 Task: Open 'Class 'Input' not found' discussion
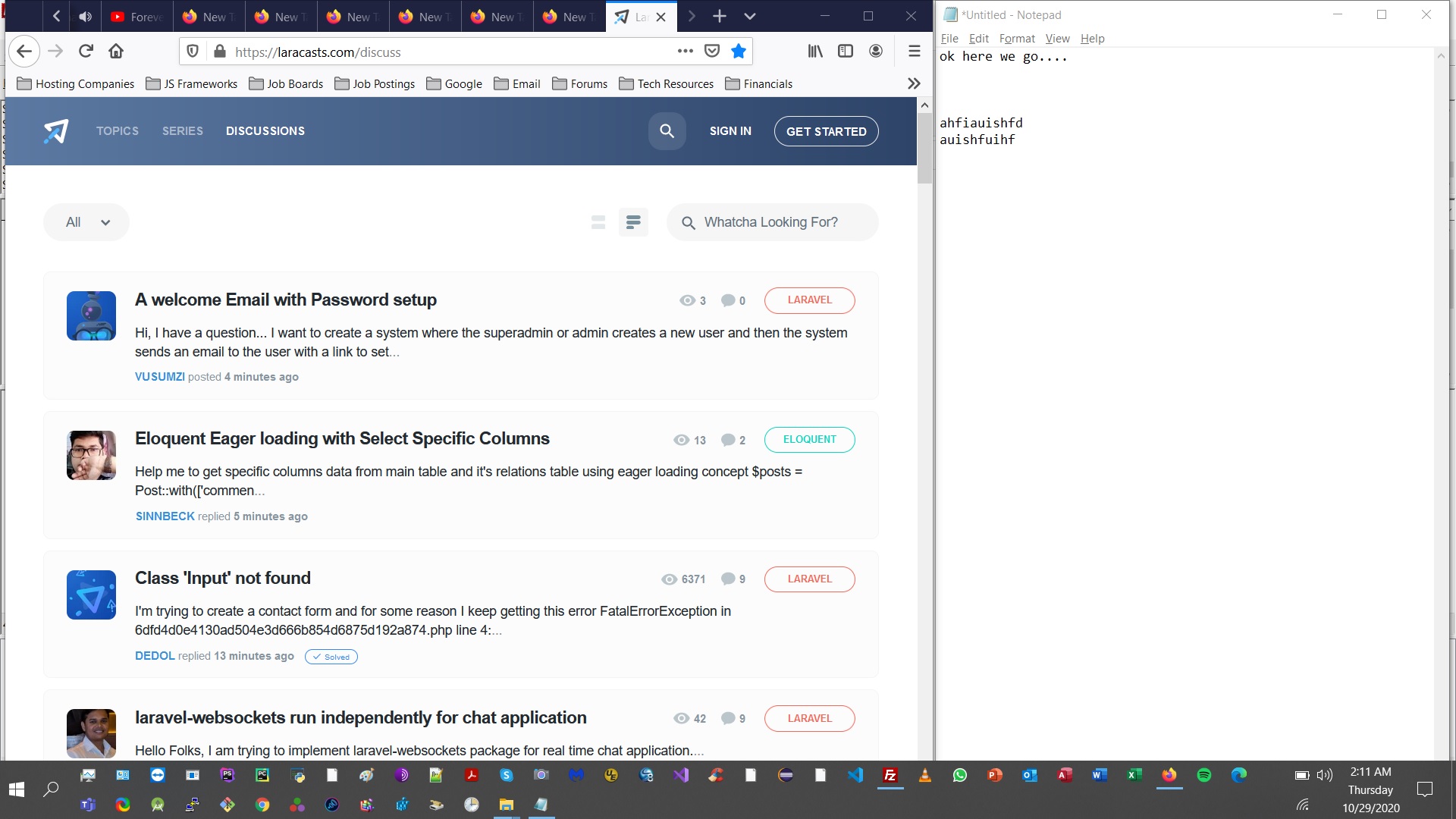coord(223,578)
